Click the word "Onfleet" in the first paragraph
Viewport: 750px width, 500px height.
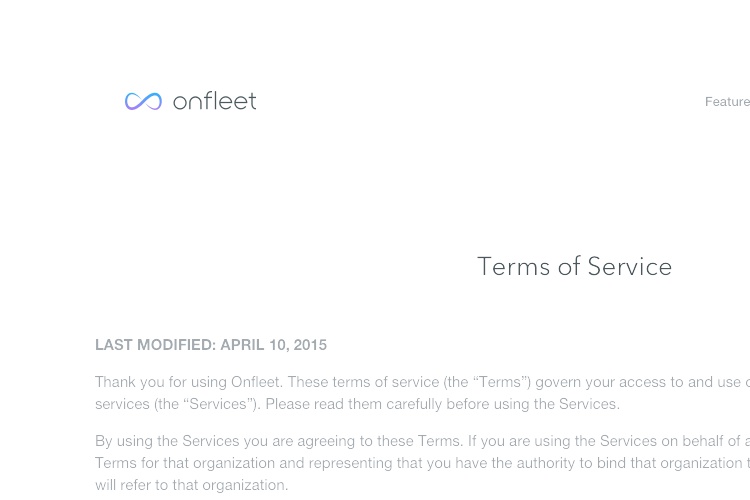tap(256, 382)
